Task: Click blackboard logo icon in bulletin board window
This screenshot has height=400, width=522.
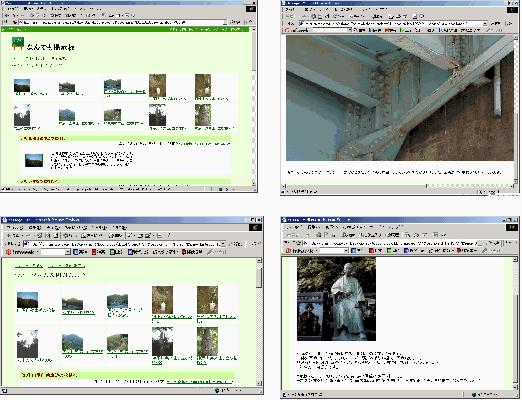Action: click(18, 43)
